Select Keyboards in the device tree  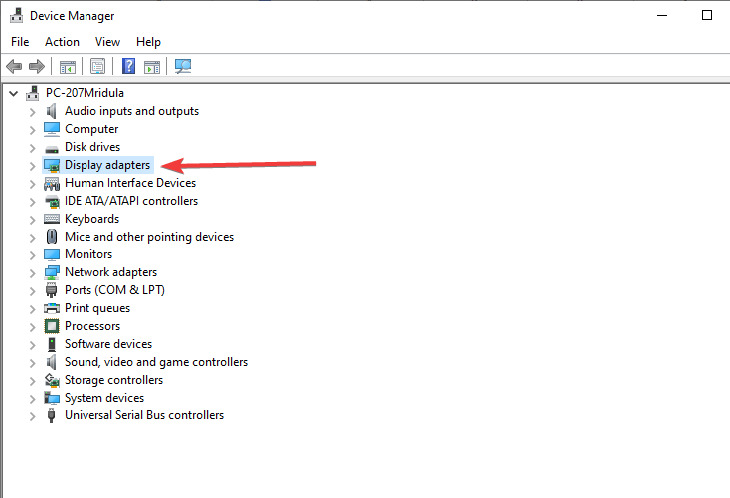92,219
